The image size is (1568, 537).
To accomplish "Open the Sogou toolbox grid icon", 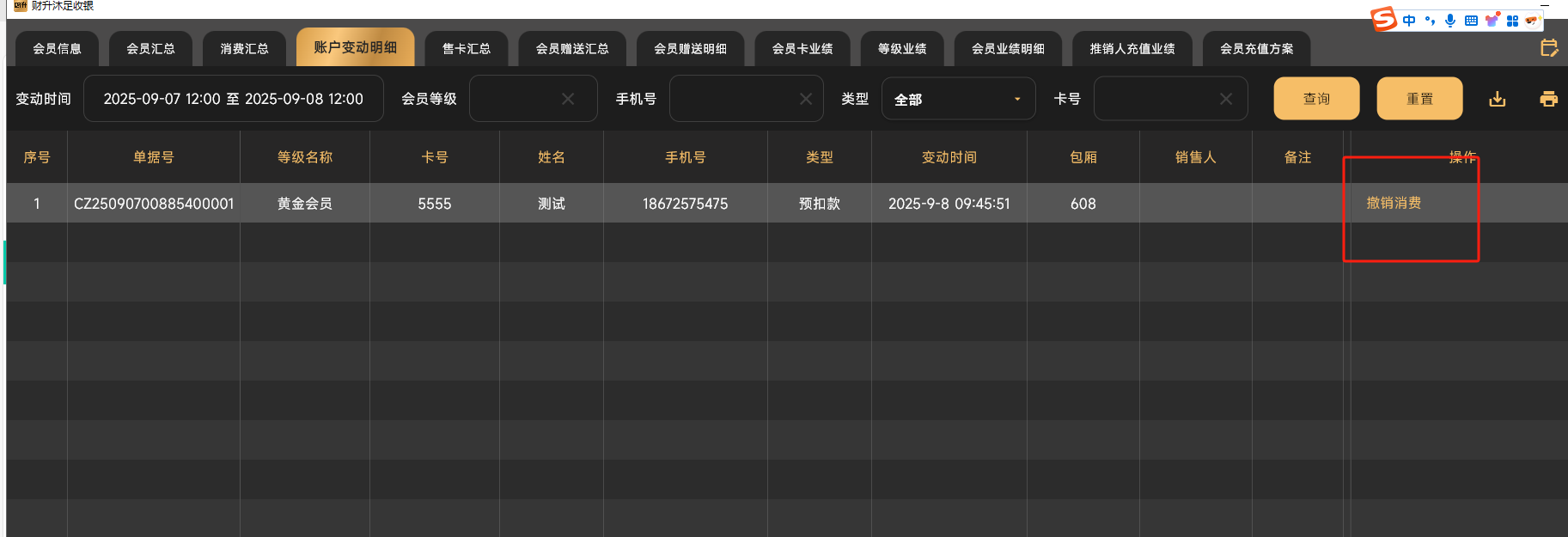I will click(x=1512, y=21).
